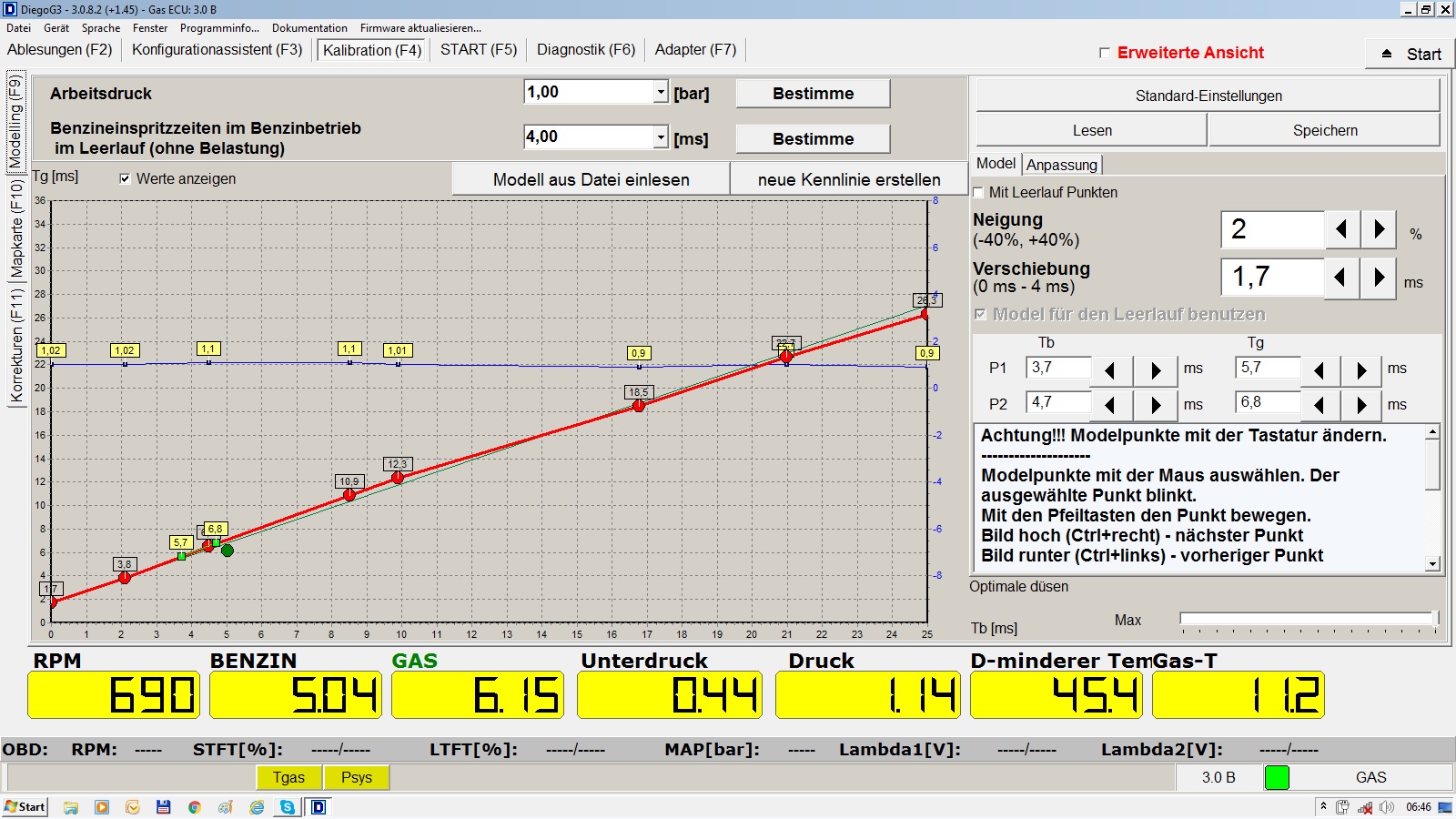Enable Erweiterte Ansicht checkbox
Viewport: 1456px width, 819px height.
[1104, 53]
